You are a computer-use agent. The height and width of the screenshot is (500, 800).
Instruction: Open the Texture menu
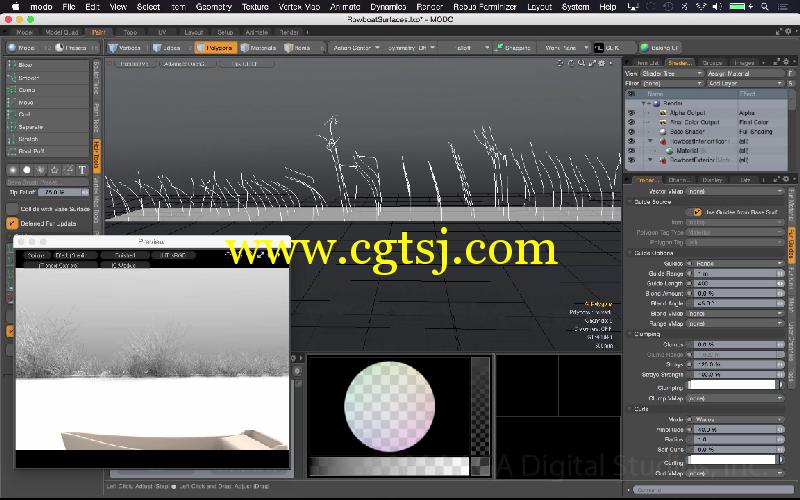click(x=255, y=7)
